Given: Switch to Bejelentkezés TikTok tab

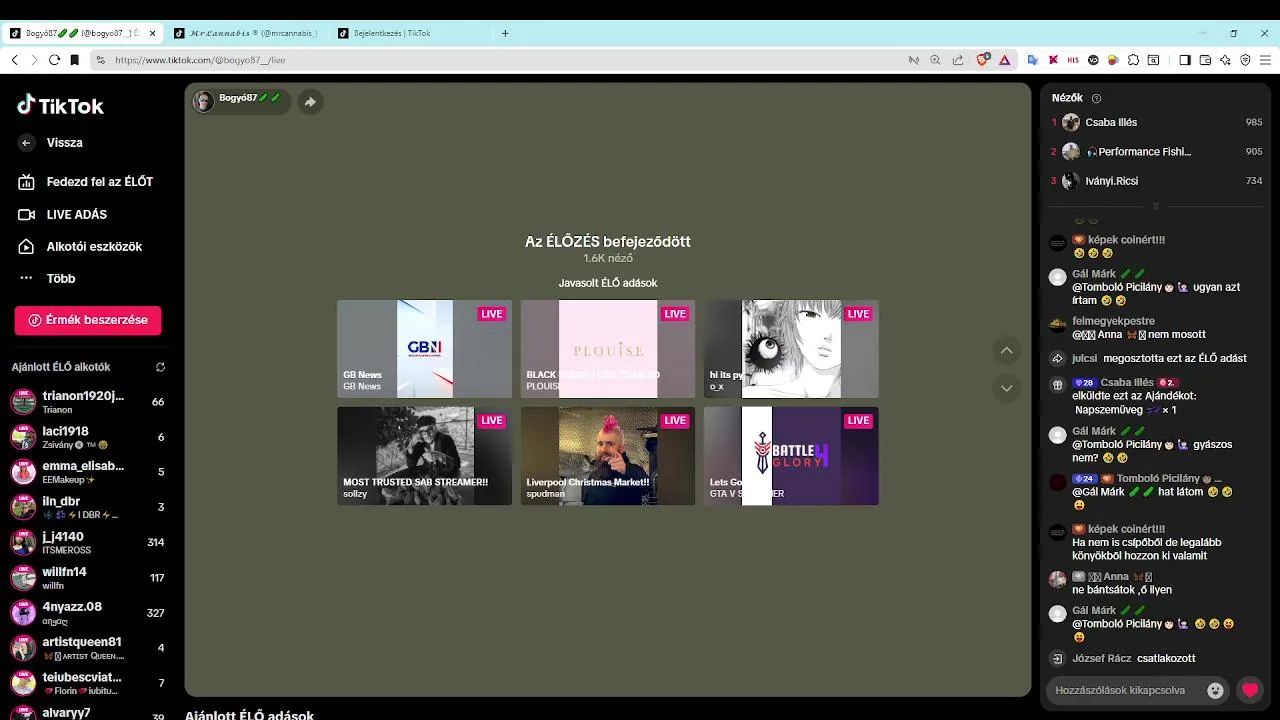Looking at the screenshot, I should (411, 33).
